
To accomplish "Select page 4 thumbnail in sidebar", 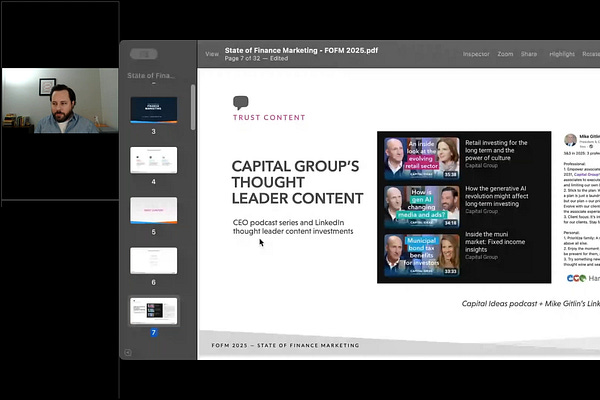I will tap(153, 160).
